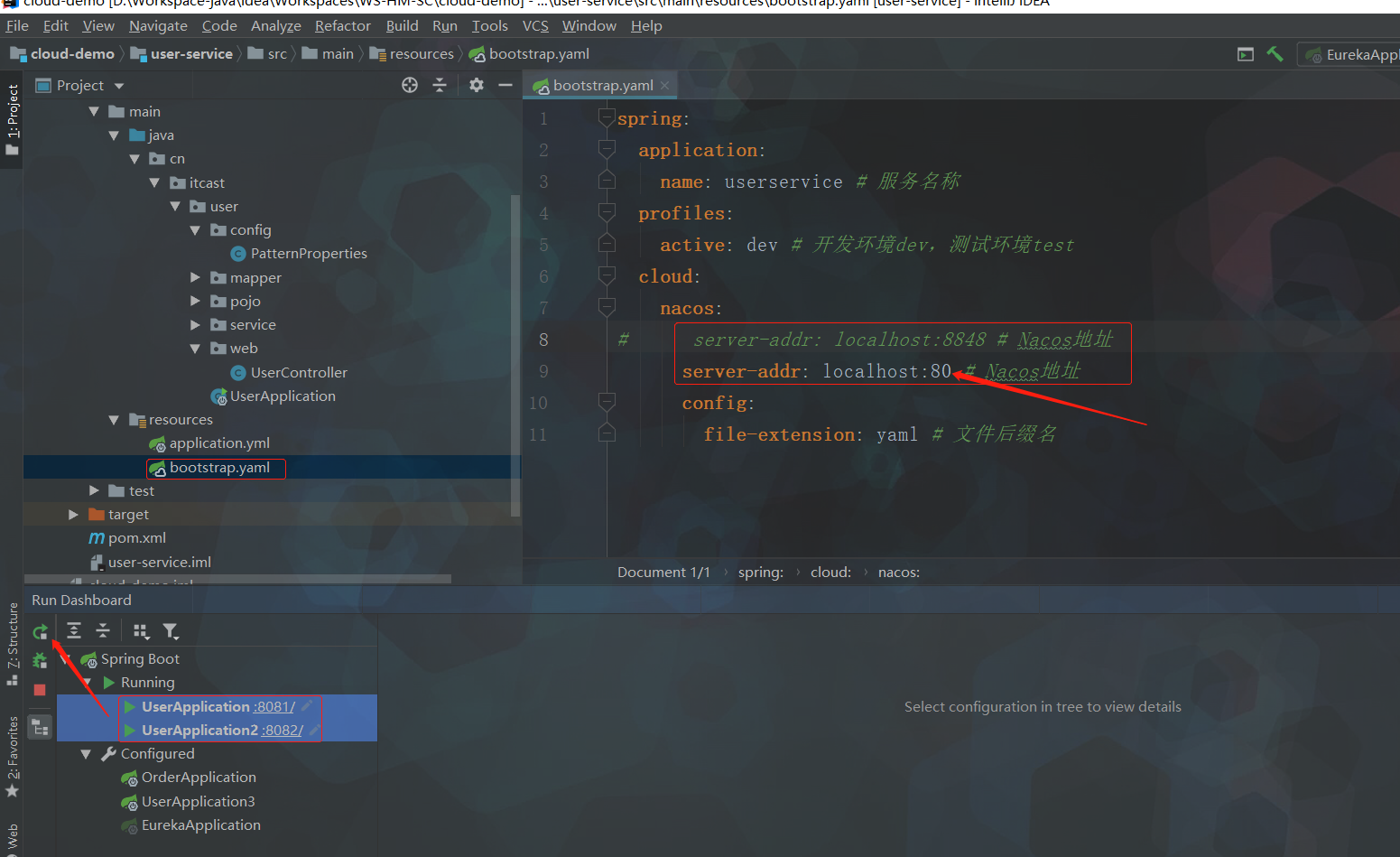Place cursor on line 9 server-addr value
Screen dimensions: 1400x857
[886, 371]
